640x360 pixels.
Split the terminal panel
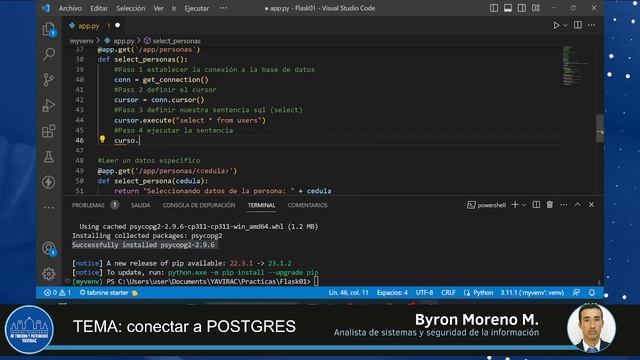click(x=536, y=204)
